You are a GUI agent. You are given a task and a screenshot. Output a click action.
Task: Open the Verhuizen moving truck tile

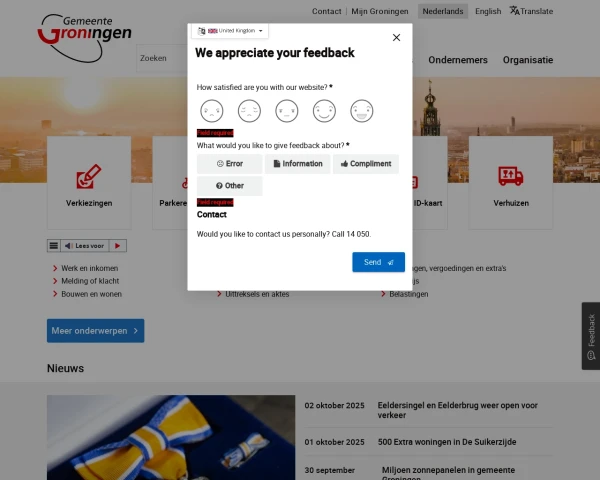(511, 183)
